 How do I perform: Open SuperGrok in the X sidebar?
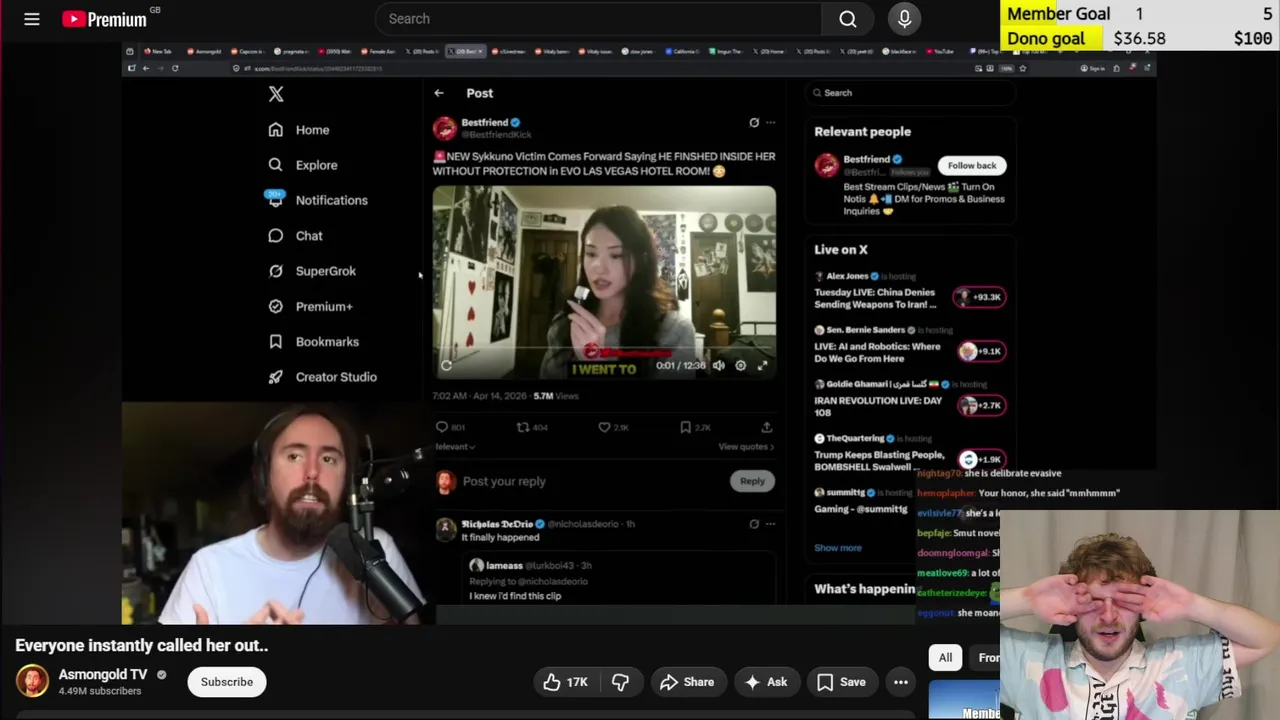pyautogui.click(x=312, y=271)
